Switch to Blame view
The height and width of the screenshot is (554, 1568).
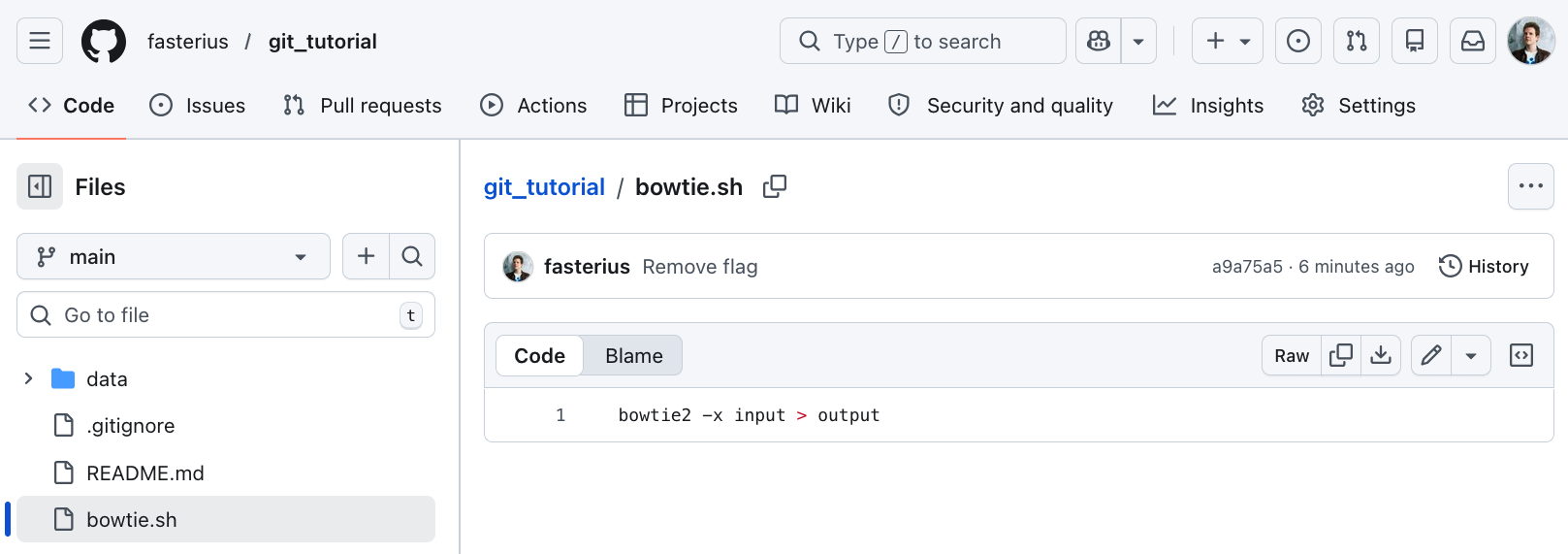[633, 356]
